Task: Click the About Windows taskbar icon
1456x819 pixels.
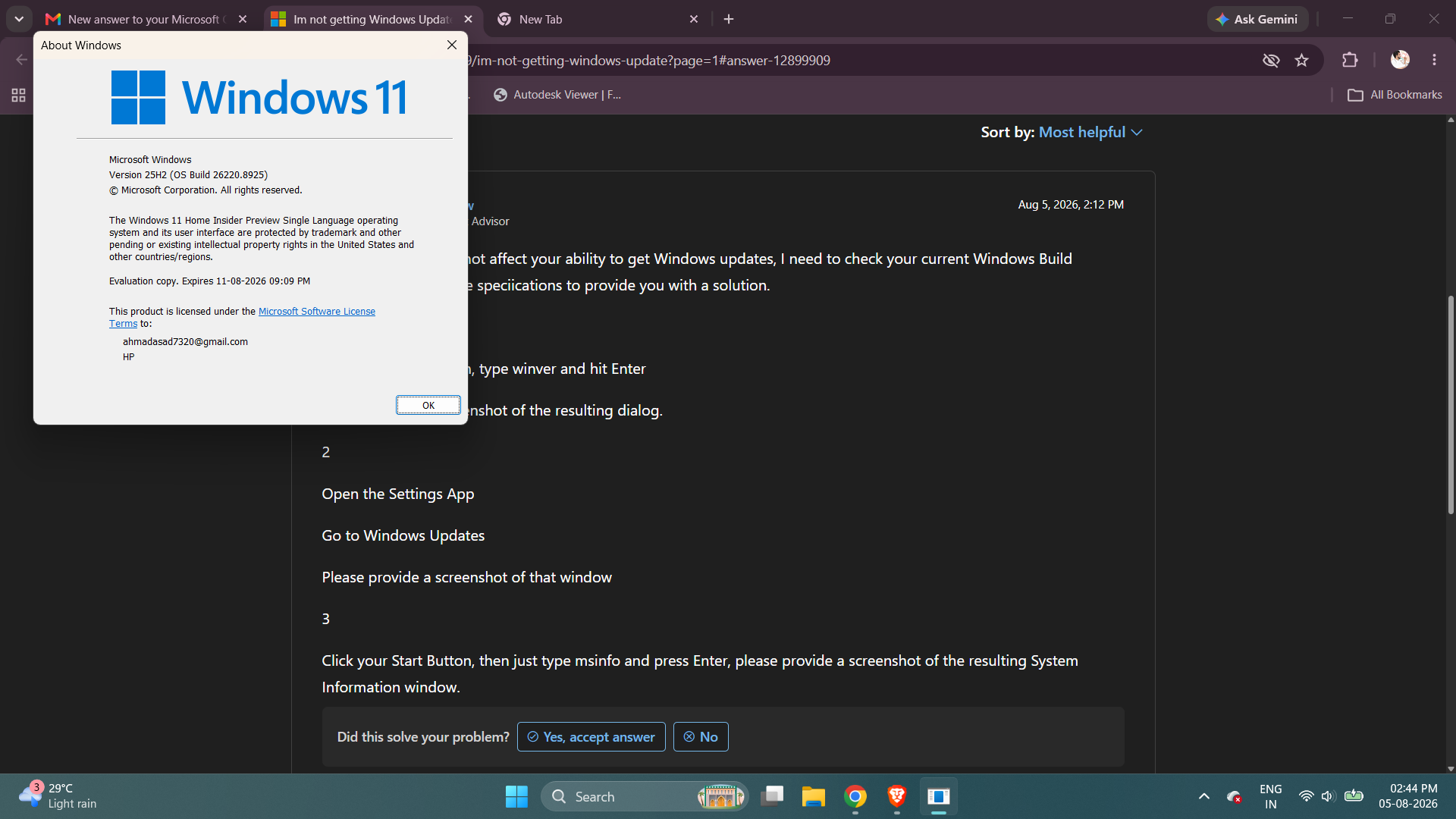Action: point(939,796)
